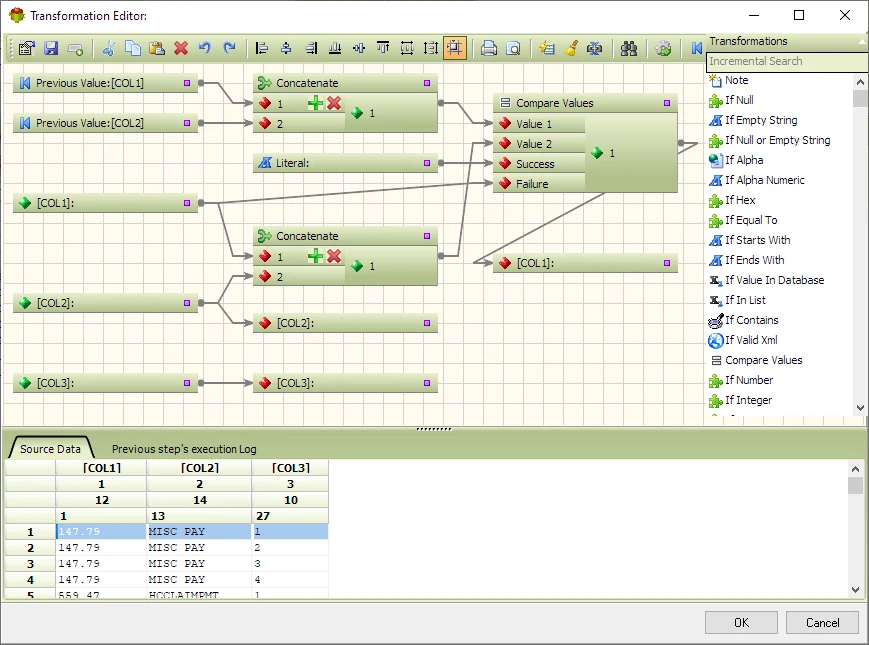Copy selection using the toolbar icon
Screen dimensions: 869x645
pyautogui.click(x=132, y=48)
